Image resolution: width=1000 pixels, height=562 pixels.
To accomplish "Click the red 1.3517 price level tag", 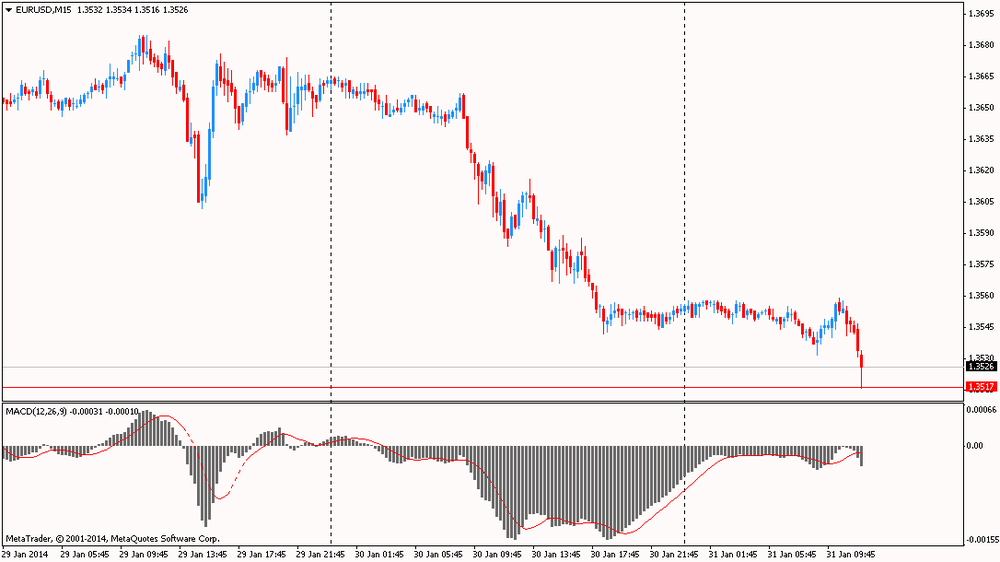I will pos(980,387).
